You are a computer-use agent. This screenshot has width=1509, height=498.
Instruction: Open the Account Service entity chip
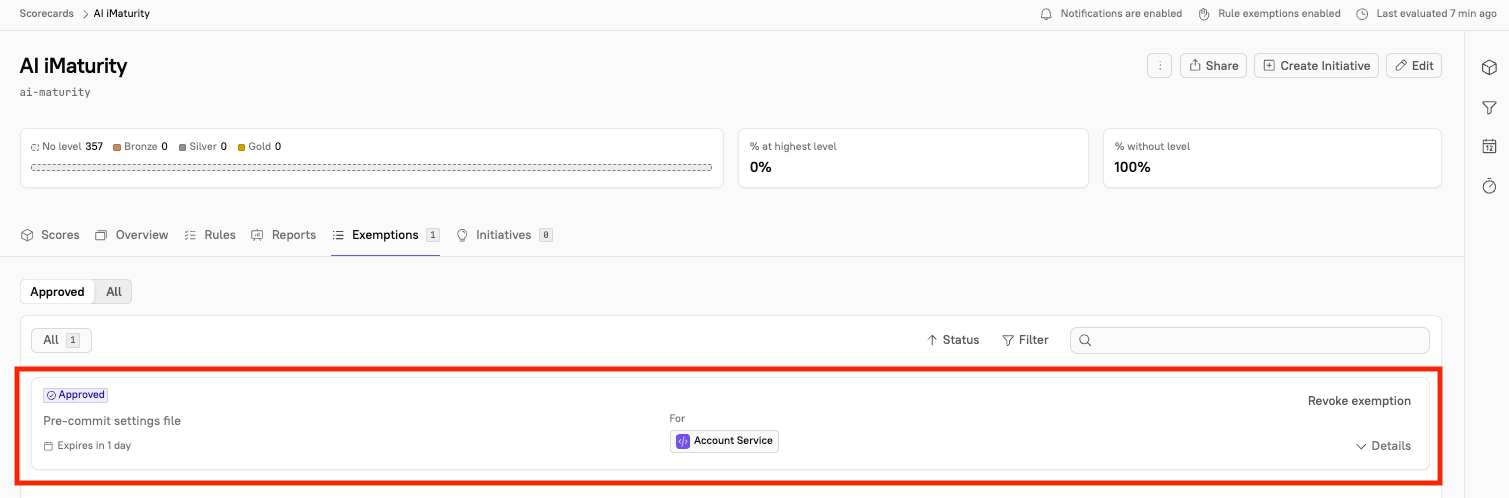coord(724,441)
